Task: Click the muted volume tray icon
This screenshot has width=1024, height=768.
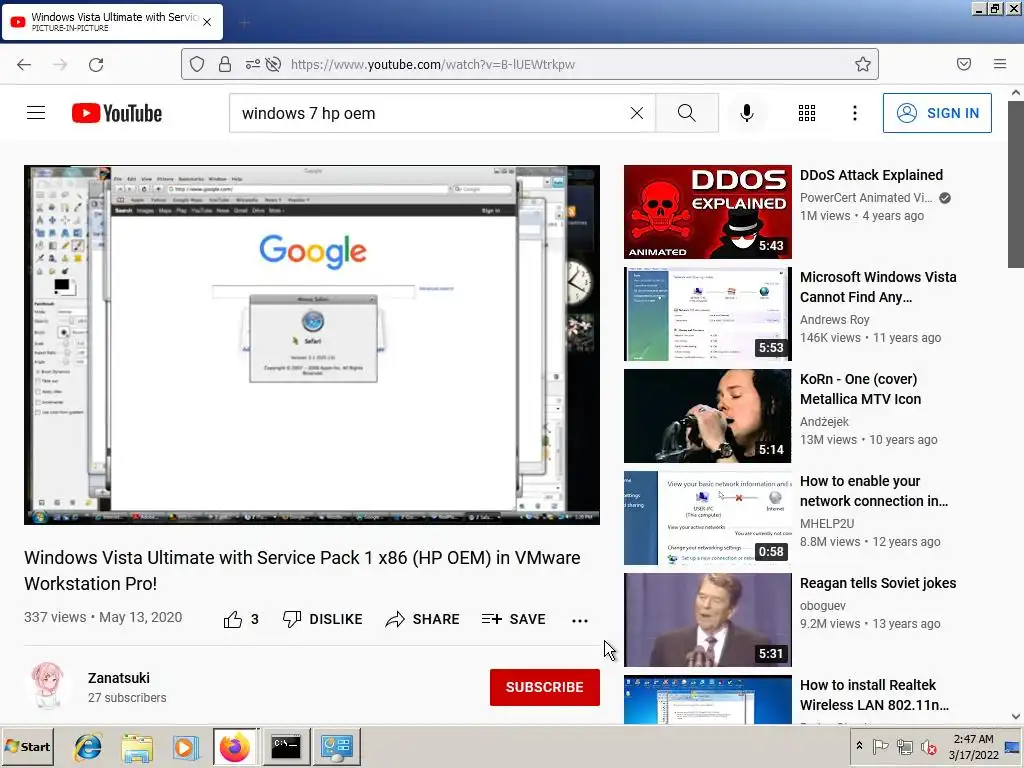Action: [x=928, y=746]
